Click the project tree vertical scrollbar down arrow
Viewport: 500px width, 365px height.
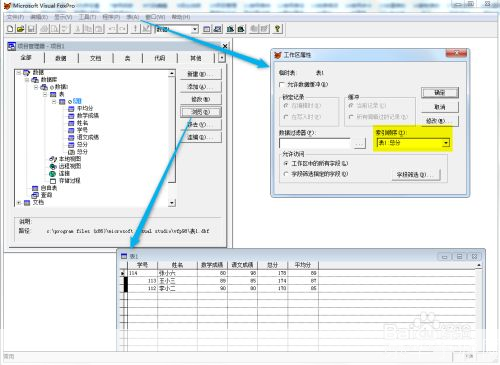point(172,203)
